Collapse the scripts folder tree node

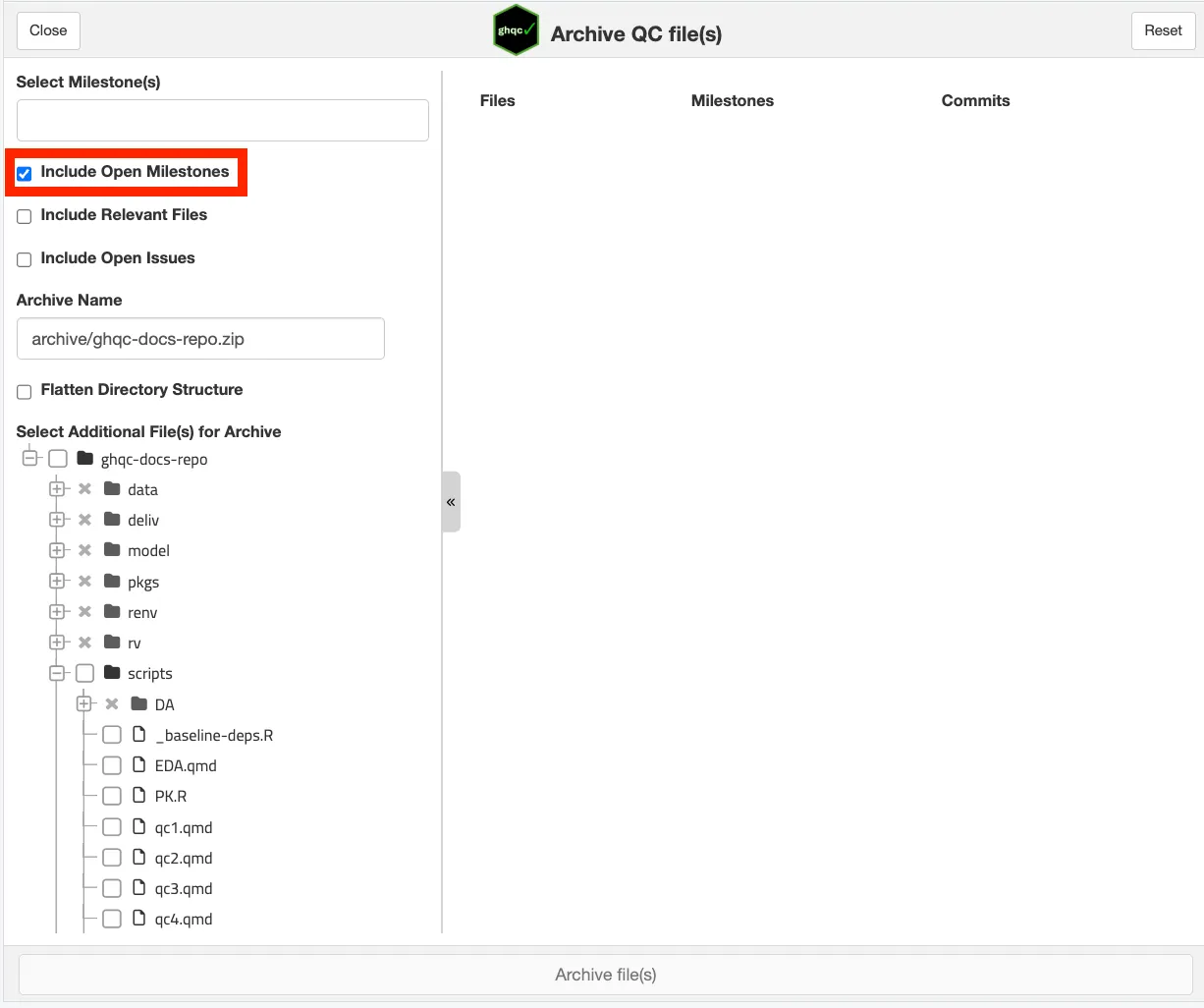point(57,673)
